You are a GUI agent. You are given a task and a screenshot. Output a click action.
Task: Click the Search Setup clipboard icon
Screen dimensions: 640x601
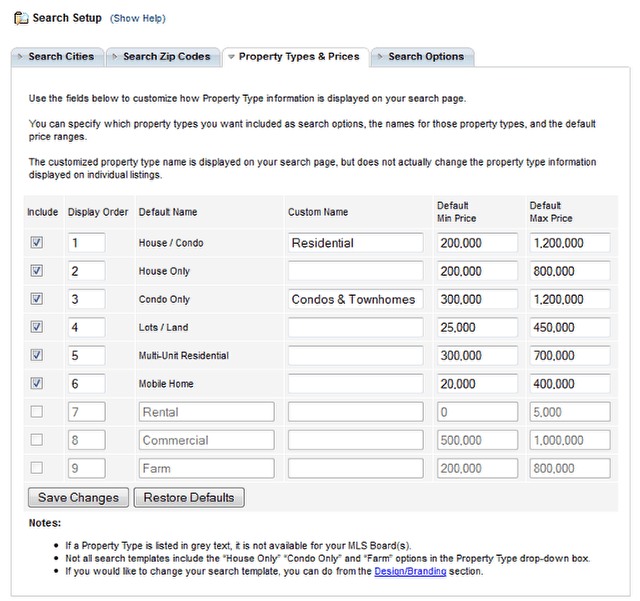point(21,18)
